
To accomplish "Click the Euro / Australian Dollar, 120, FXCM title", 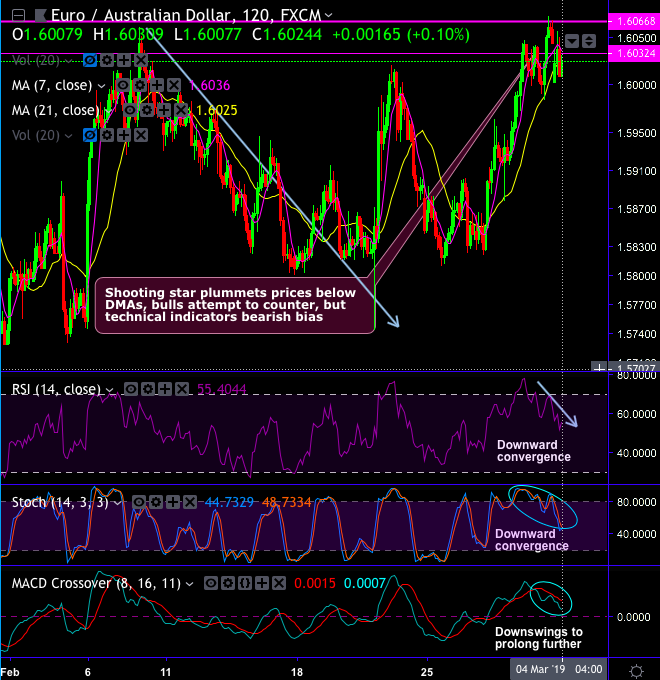I will pos(186,16).
